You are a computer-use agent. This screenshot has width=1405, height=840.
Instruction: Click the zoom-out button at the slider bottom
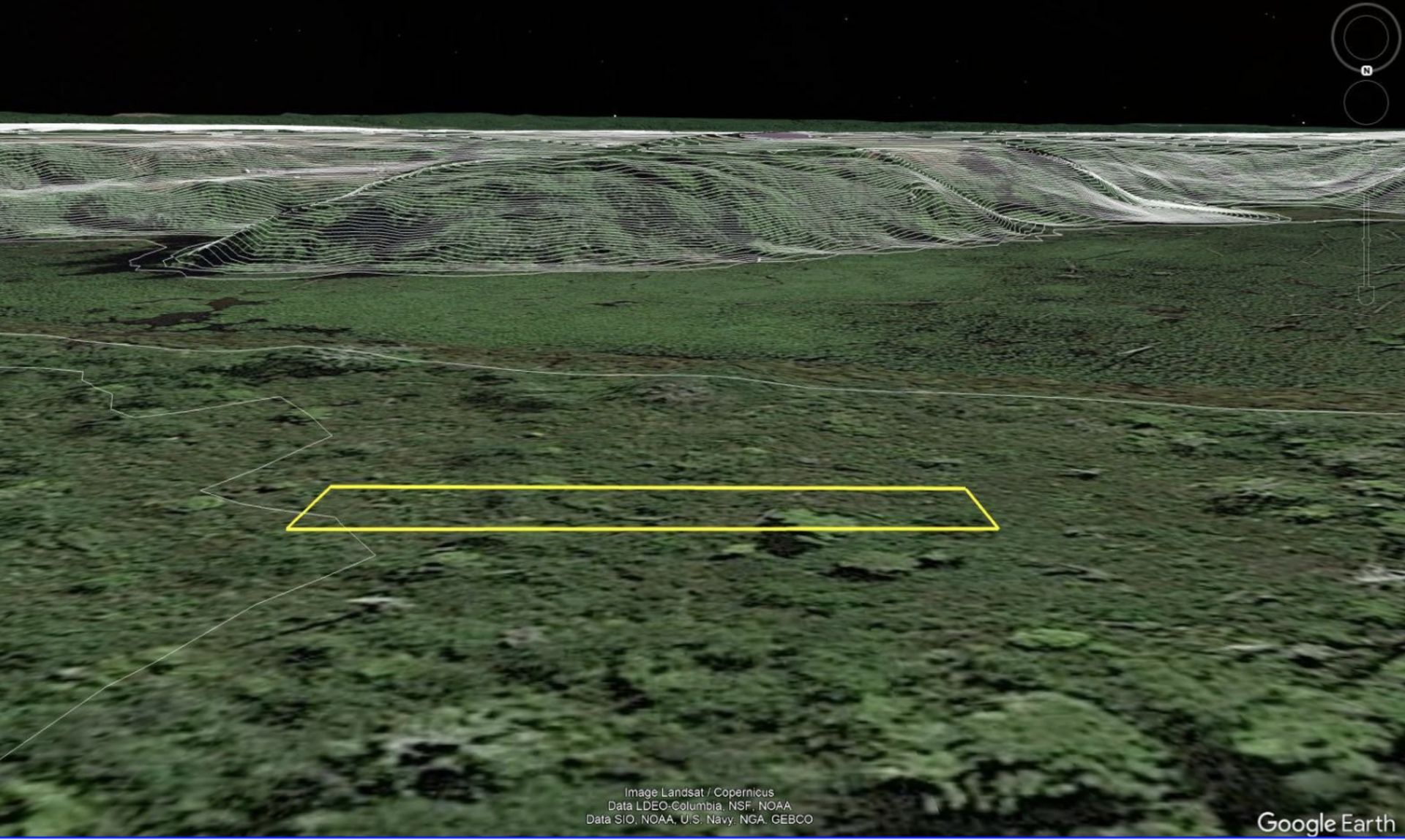click(x=1366, y=296)
